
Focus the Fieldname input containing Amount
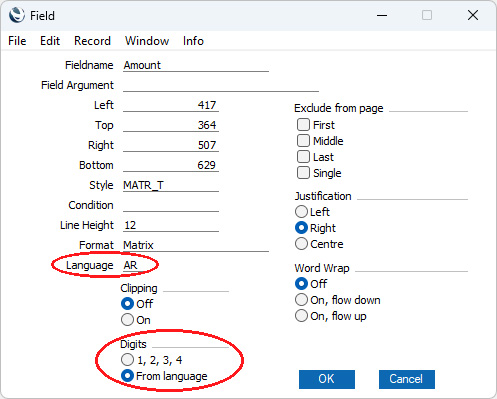[196, 65]
